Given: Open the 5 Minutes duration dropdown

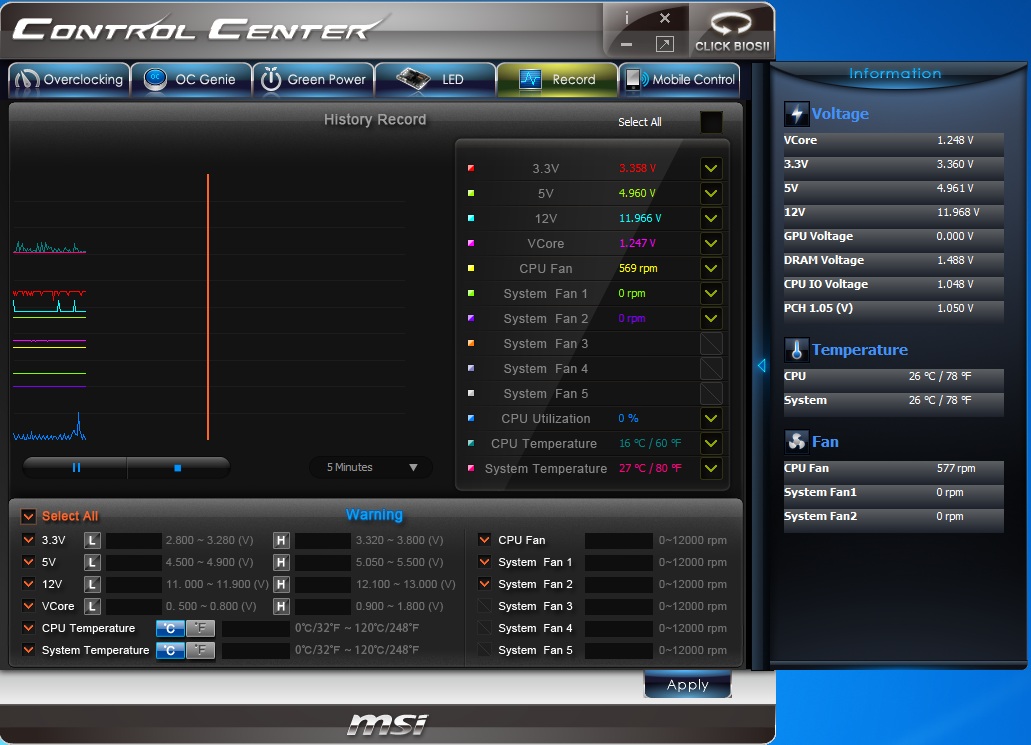Looking at the screenshot, I should tap(371, 468).
